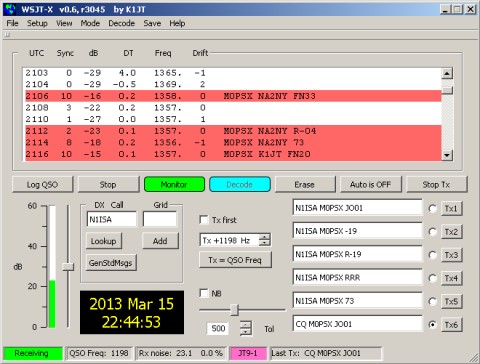
Task: Click the Tx3 button
Action: coord(451,255)
